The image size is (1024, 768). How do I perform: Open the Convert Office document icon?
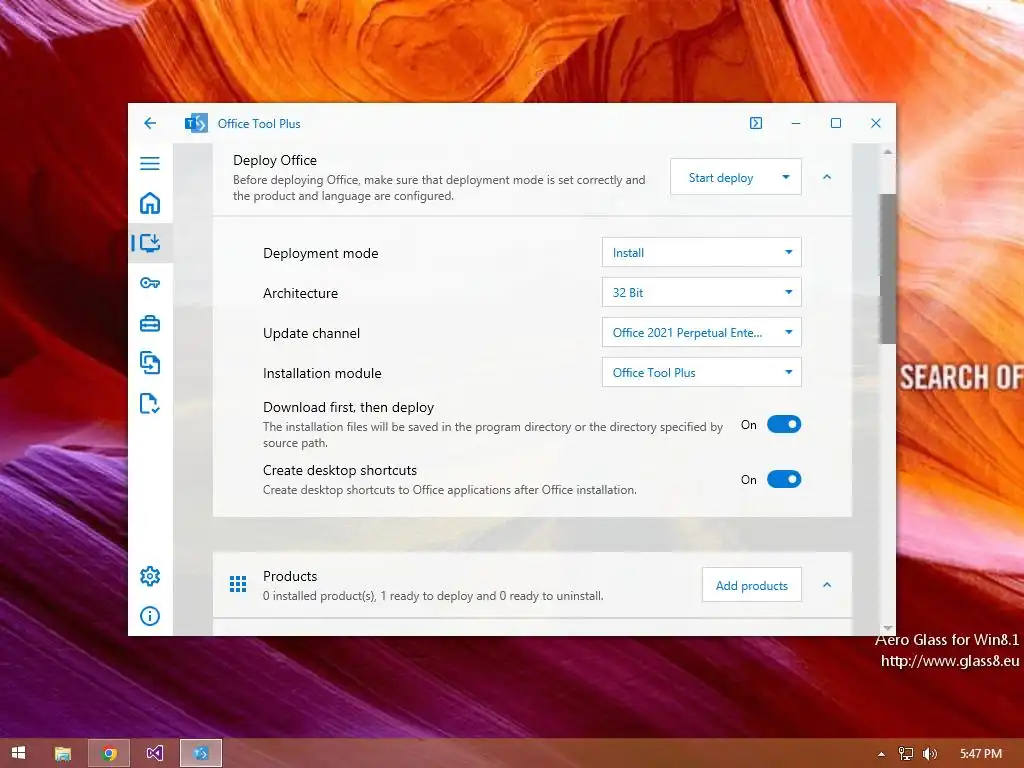[150, 362]
